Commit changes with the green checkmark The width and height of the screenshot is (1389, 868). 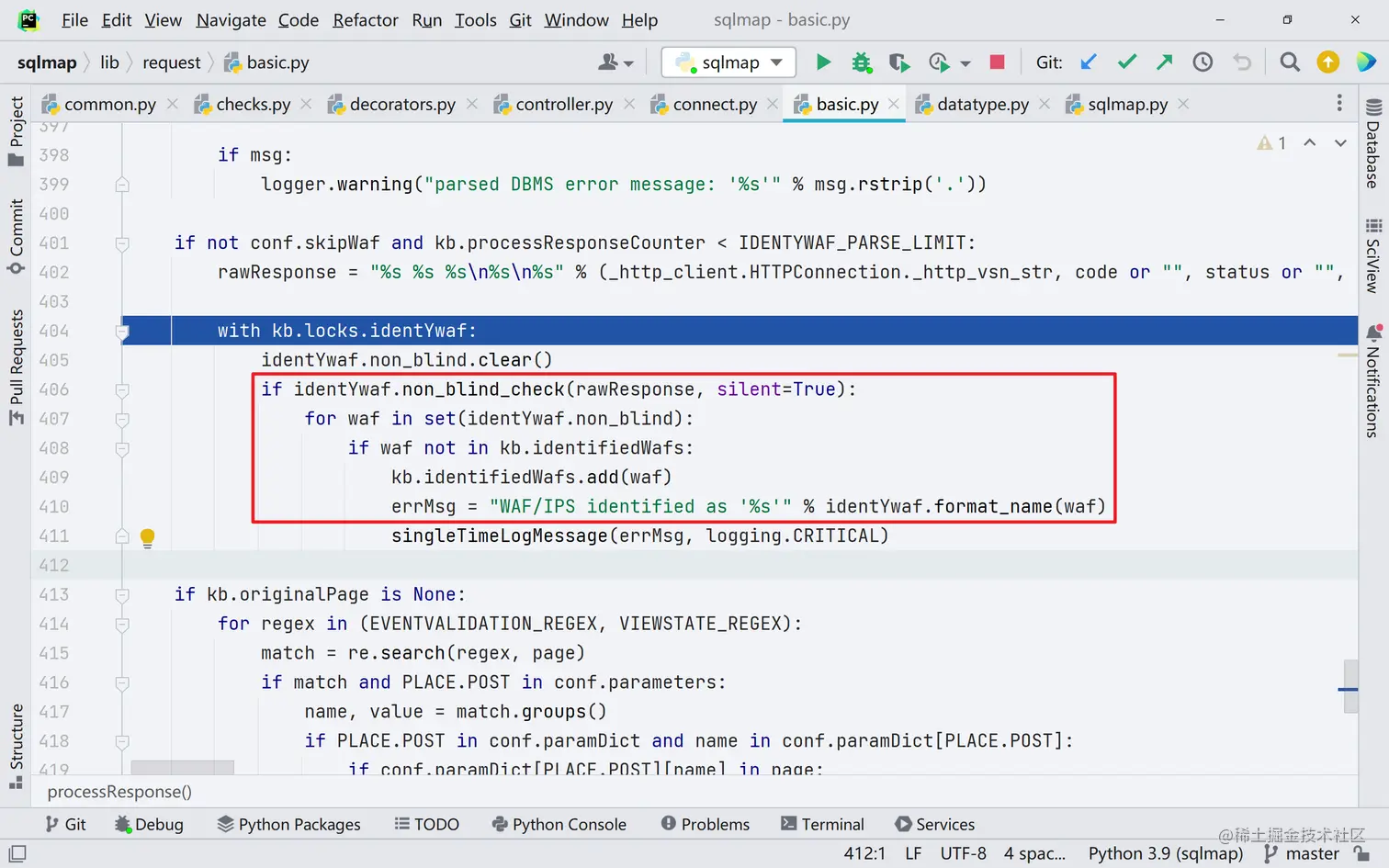(x=1127, y=62)
